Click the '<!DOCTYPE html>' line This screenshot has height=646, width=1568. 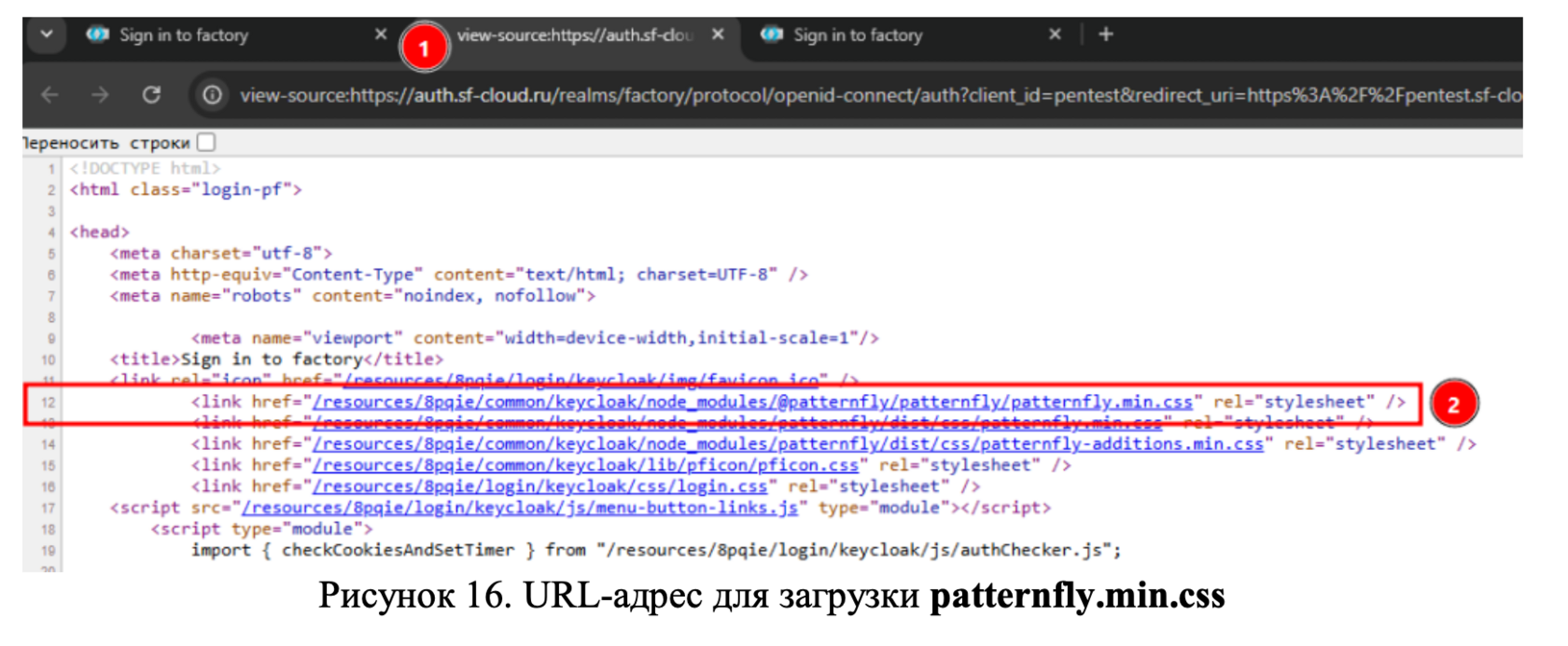point(145,168)
